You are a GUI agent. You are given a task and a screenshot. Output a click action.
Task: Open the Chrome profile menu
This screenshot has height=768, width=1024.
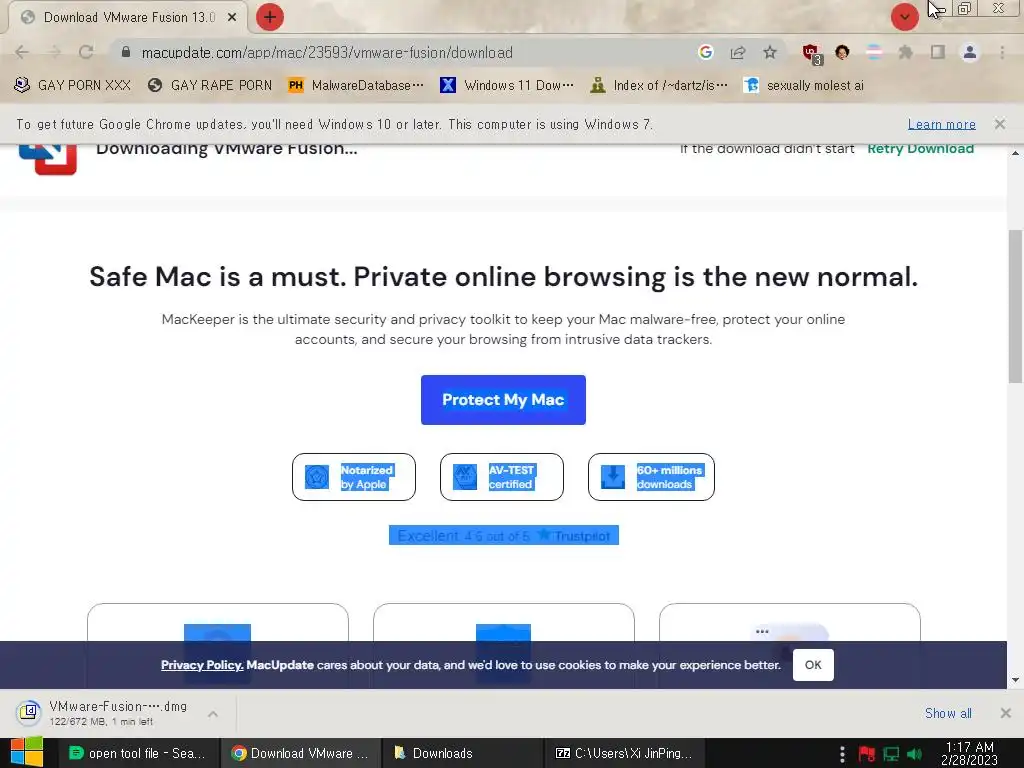pyautogui.click(x=970, y=52)
